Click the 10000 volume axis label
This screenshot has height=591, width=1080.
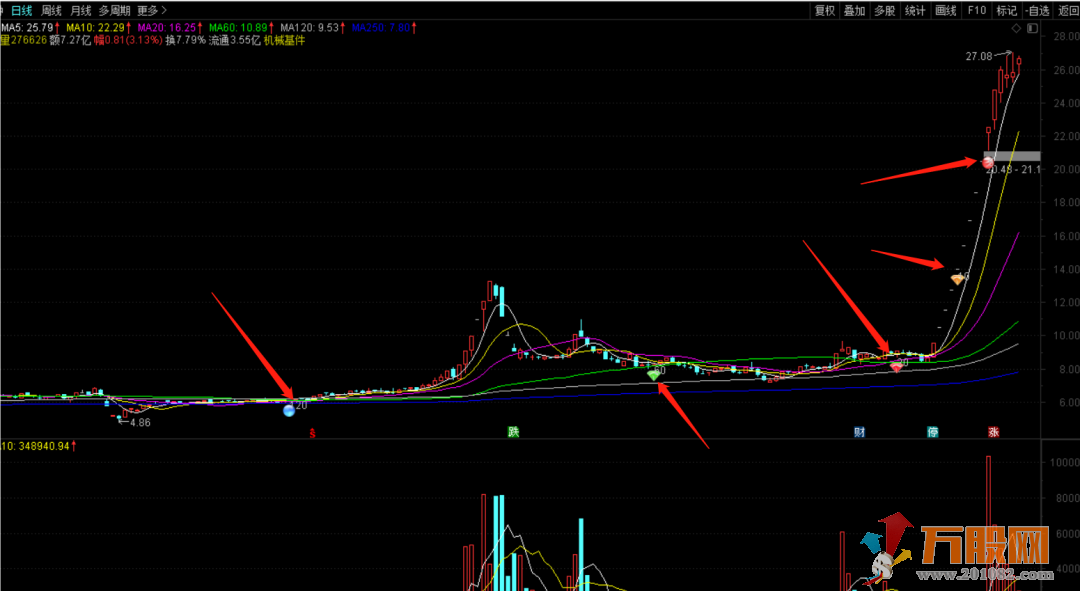point(1063,463)
